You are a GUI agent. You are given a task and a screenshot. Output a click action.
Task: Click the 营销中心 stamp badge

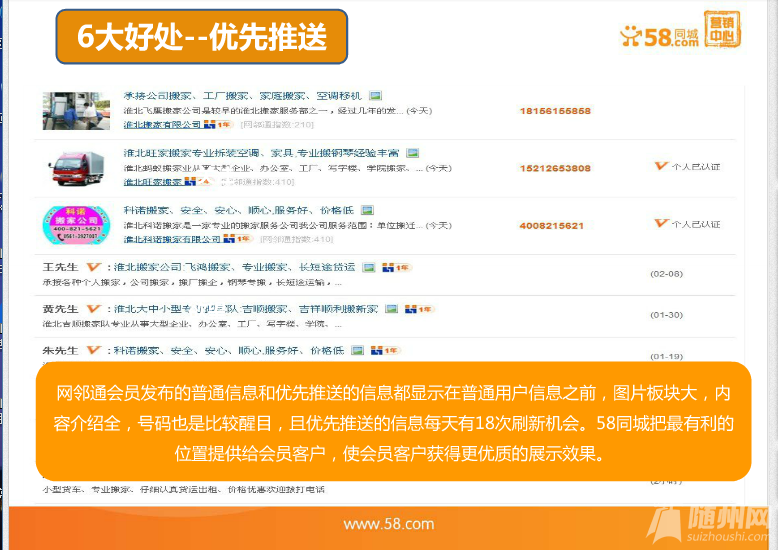pyautogui.click(x=722, y=29)
